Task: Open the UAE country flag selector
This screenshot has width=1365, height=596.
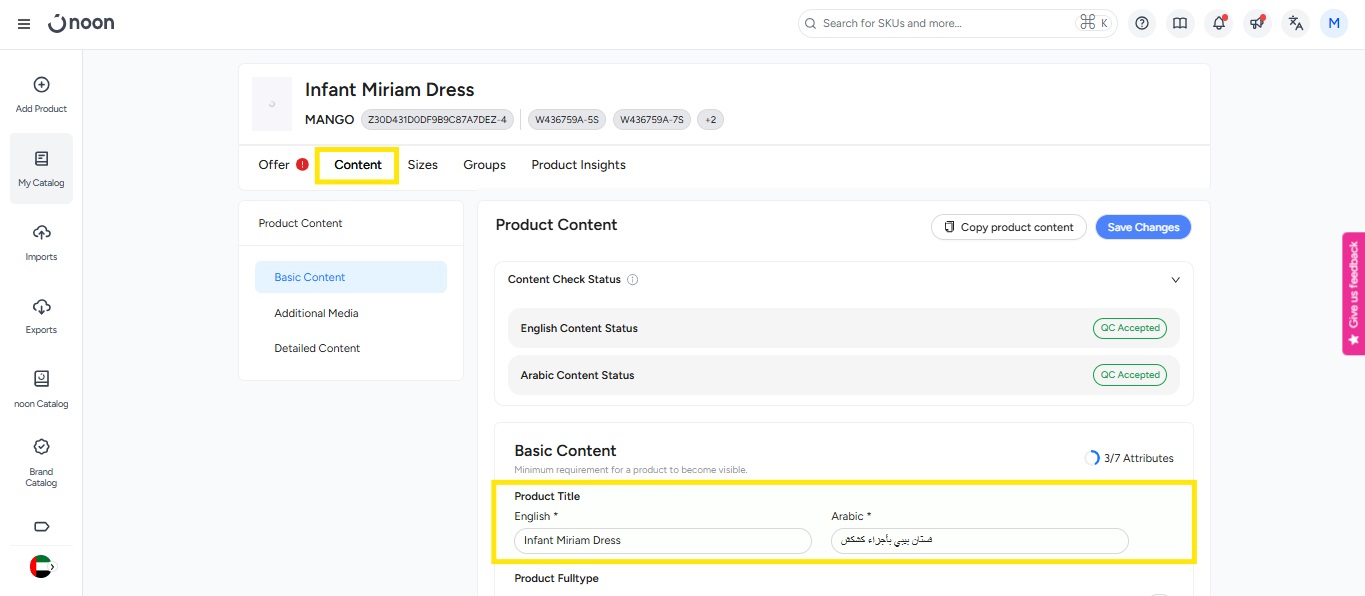Action: [x=41, y=566]
